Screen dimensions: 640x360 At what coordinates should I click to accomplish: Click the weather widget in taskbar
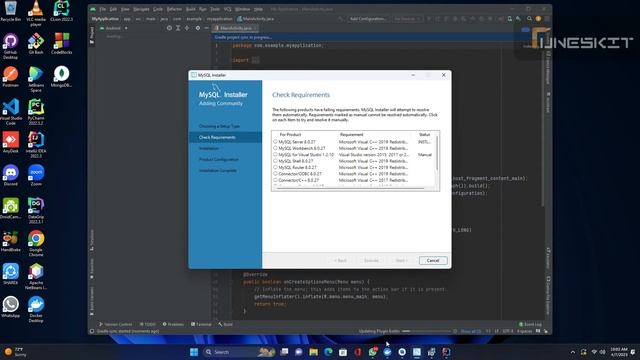tap(15, 352)
